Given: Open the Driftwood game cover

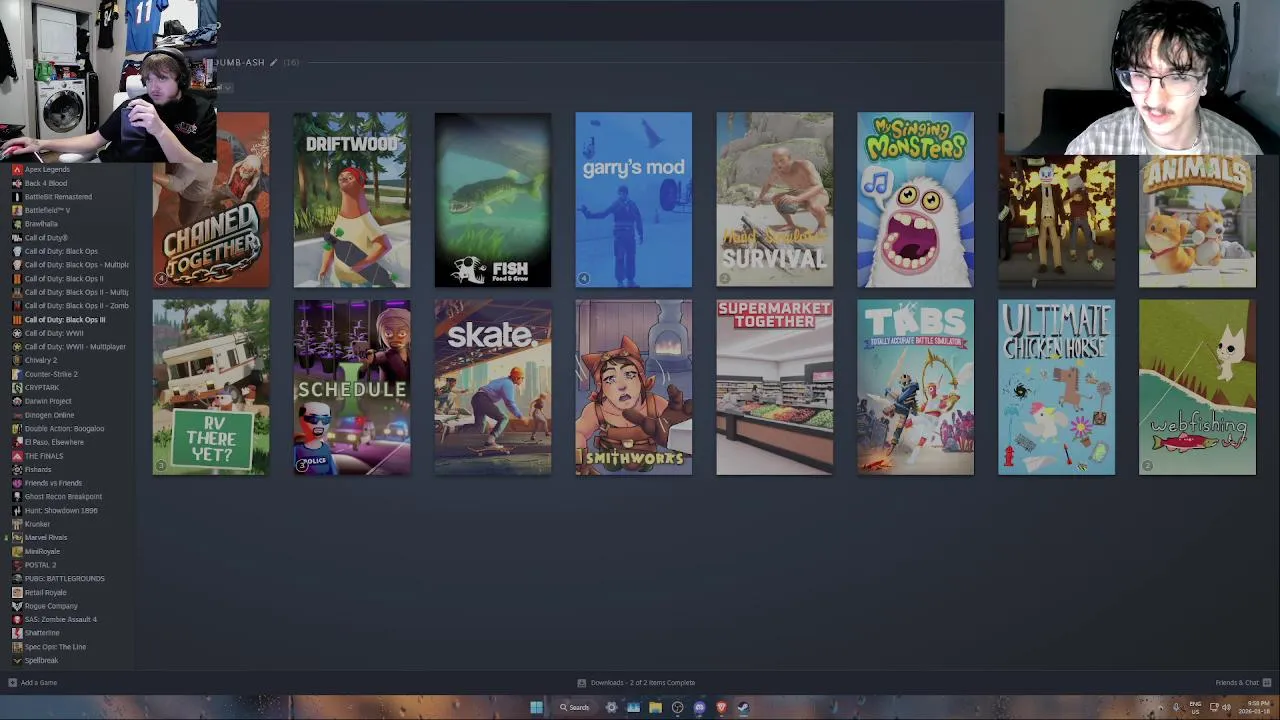Looking at the screenshot, I should point(352,200).
